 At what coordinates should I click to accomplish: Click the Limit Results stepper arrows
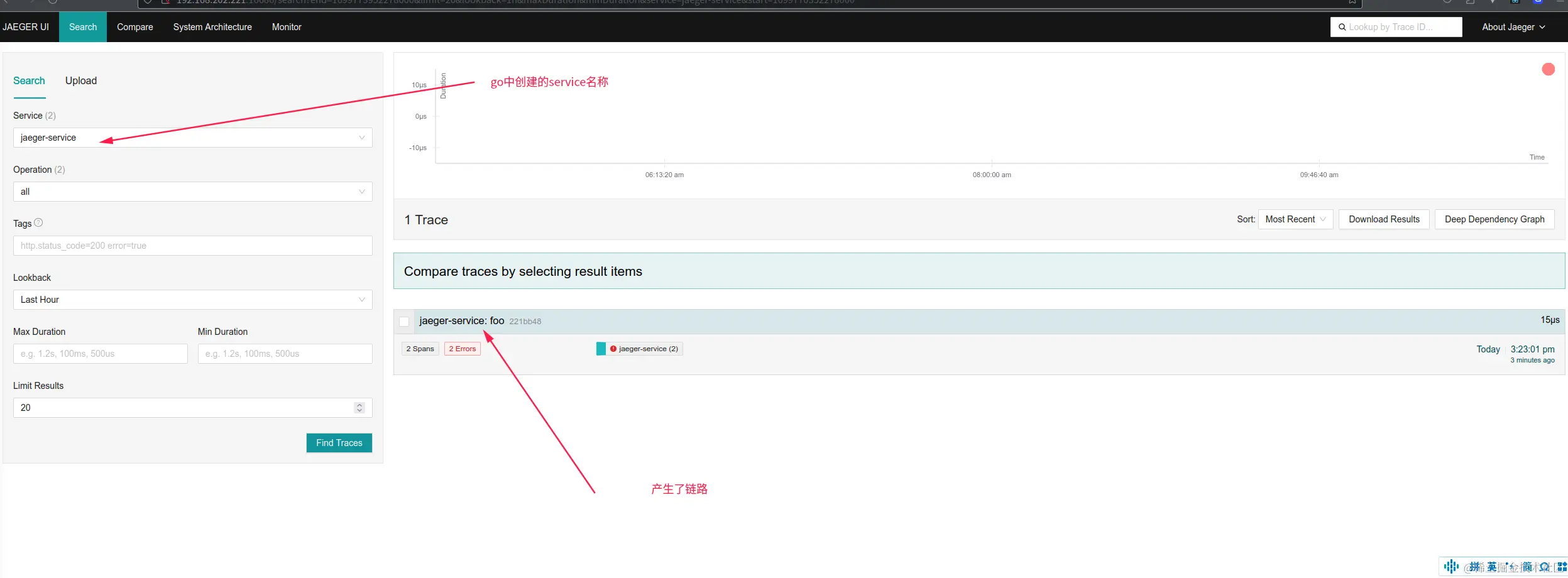click(x=359, y=408)
